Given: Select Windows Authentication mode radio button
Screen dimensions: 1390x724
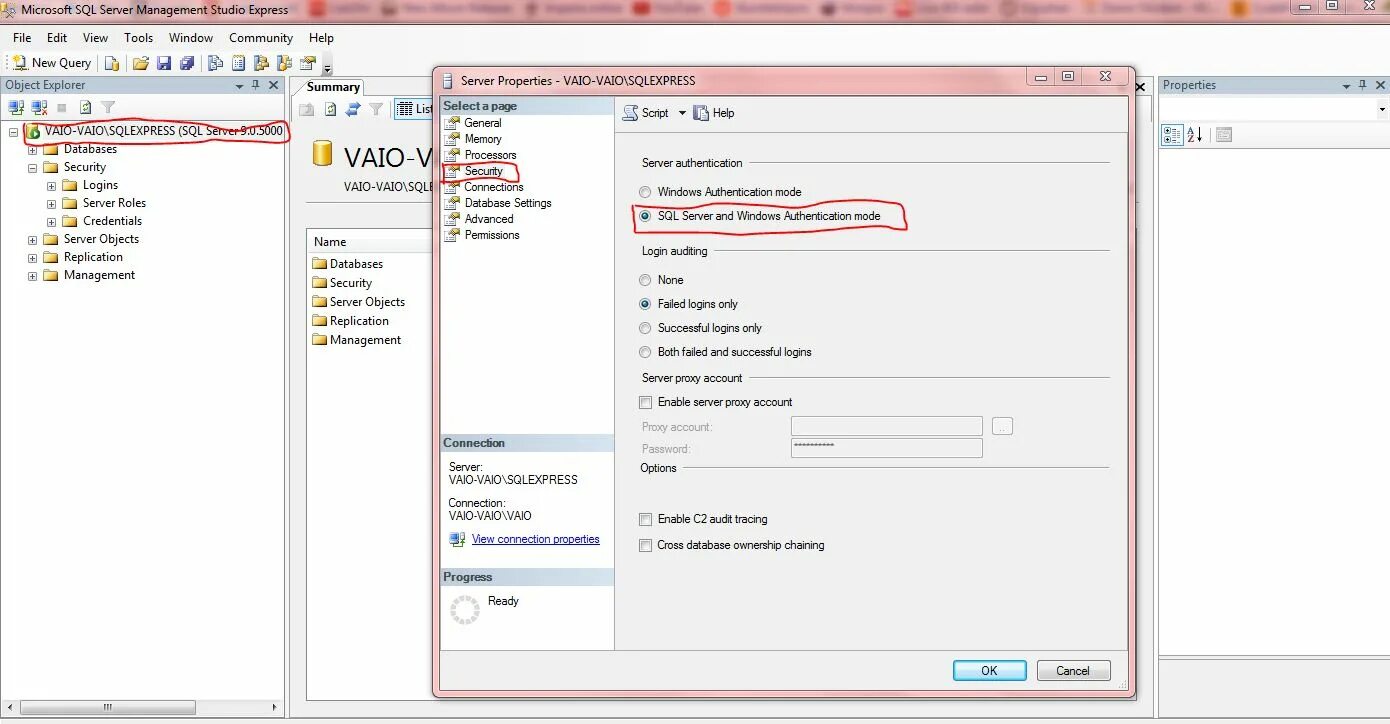Looking at the screenshot, I should click(645, 192).
